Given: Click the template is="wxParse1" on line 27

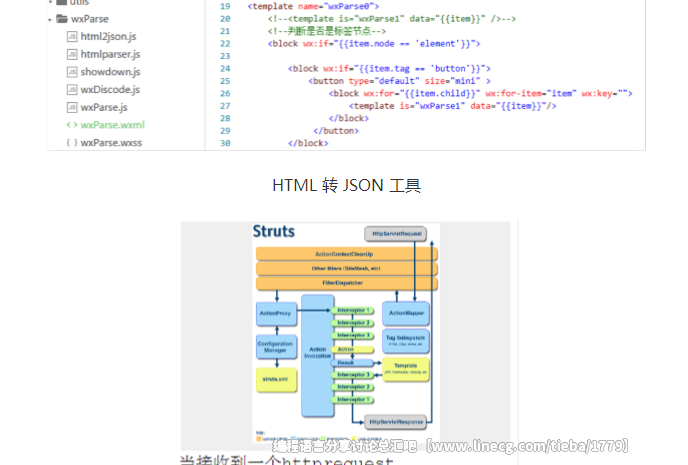Looking at the screenshot, I should (x=453, y=106).
